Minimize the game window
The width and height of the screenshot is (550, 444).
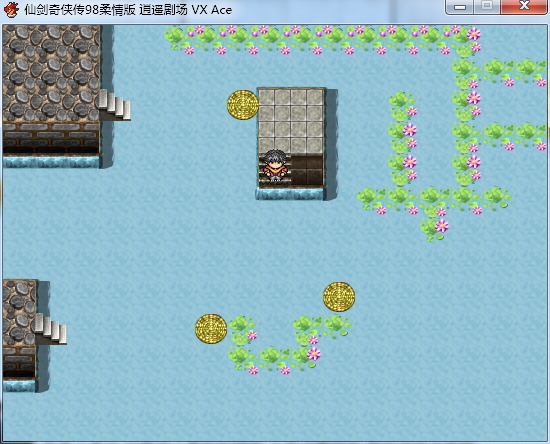click(460, 7)
